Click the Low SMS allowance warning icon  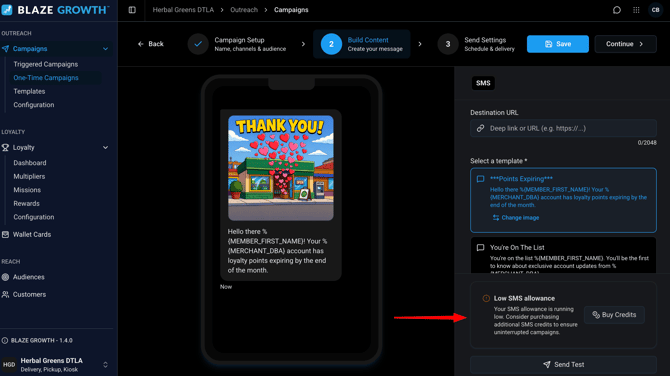point(486,298)
